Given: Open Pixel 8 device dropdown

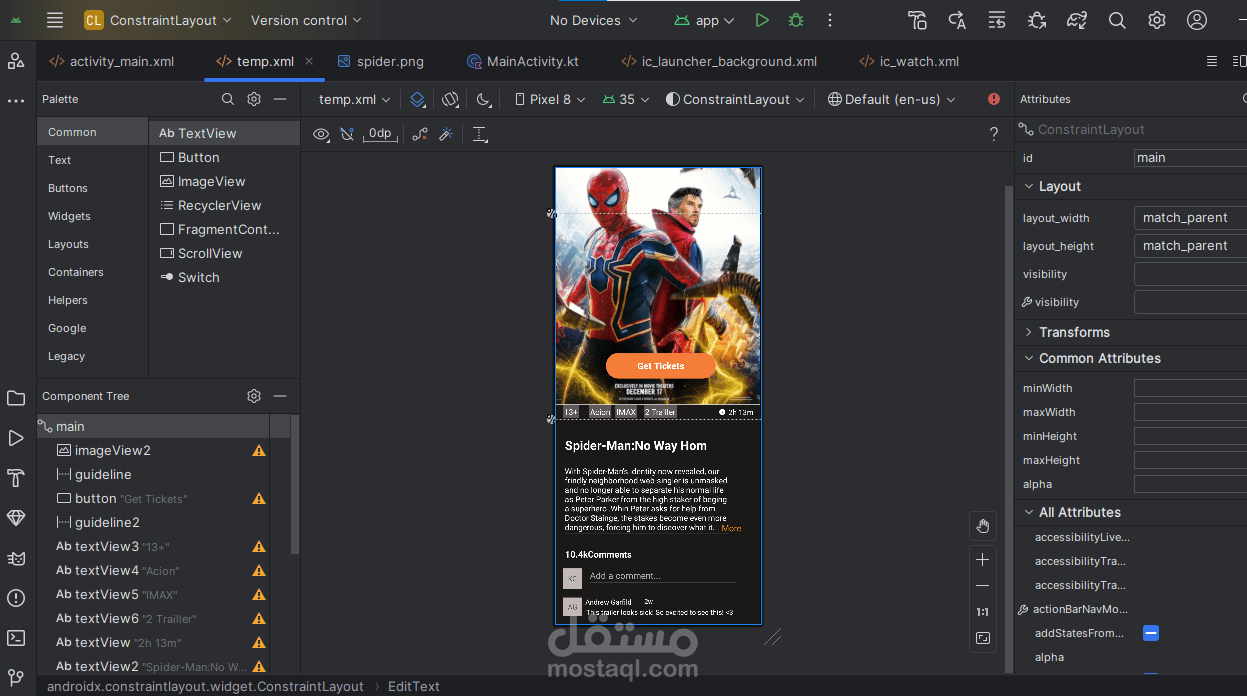Looking at the screenshot, I should tap(551, 99).
